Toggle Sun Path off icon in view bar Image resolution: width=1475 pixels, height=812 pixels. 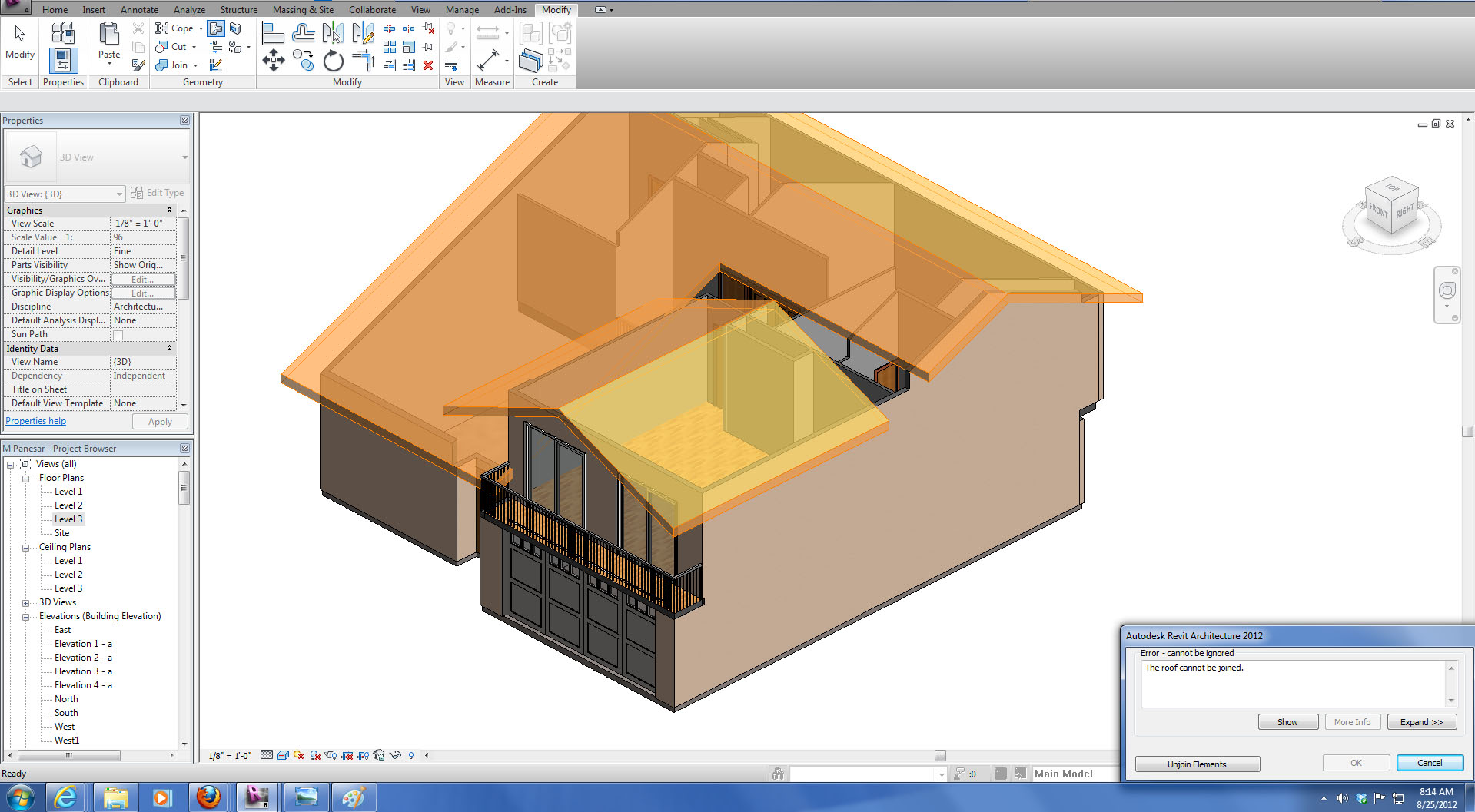tap(298, 755)
